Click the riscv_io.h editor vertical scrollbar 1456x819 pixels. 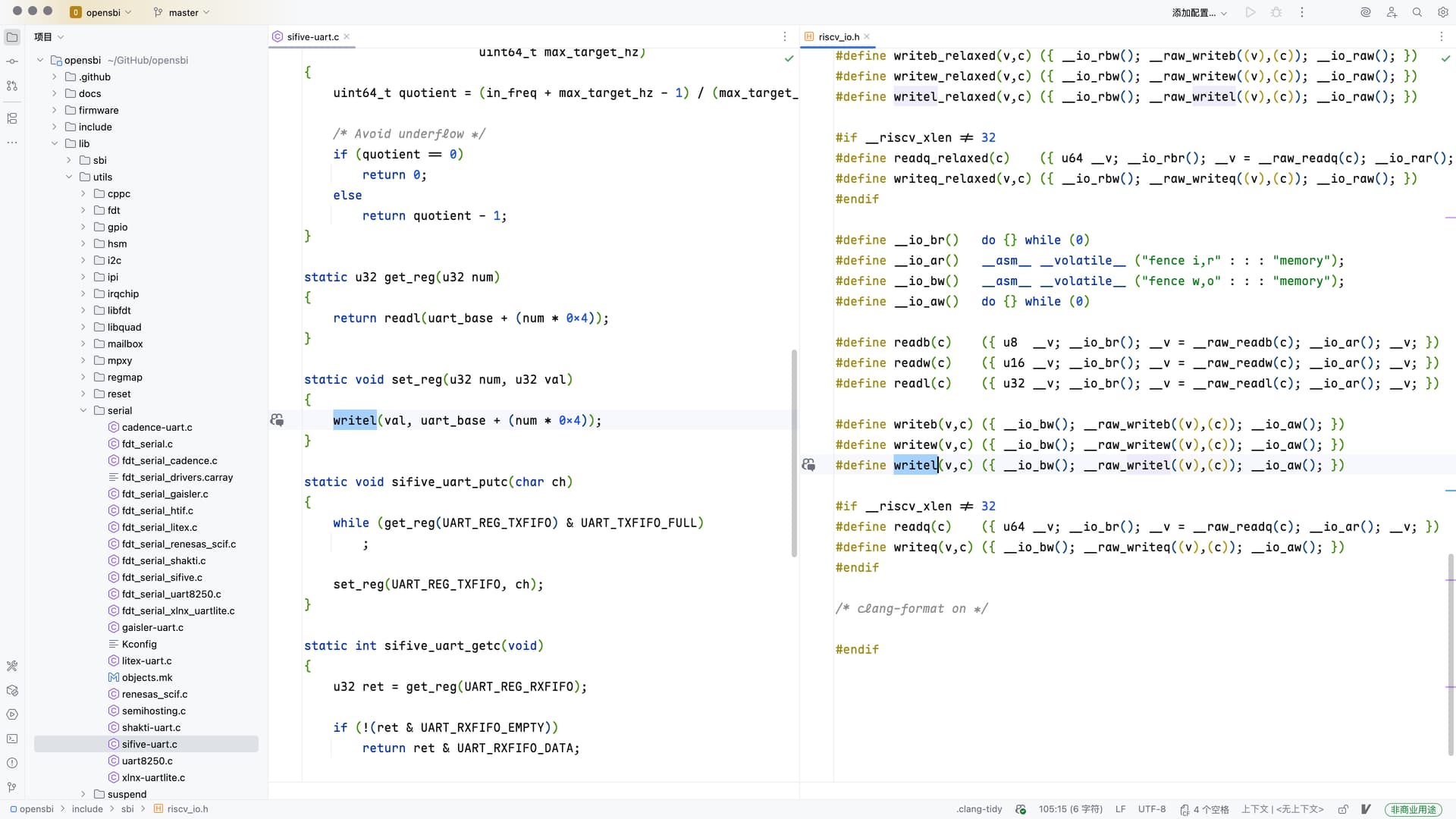(x=1451, y=654)
